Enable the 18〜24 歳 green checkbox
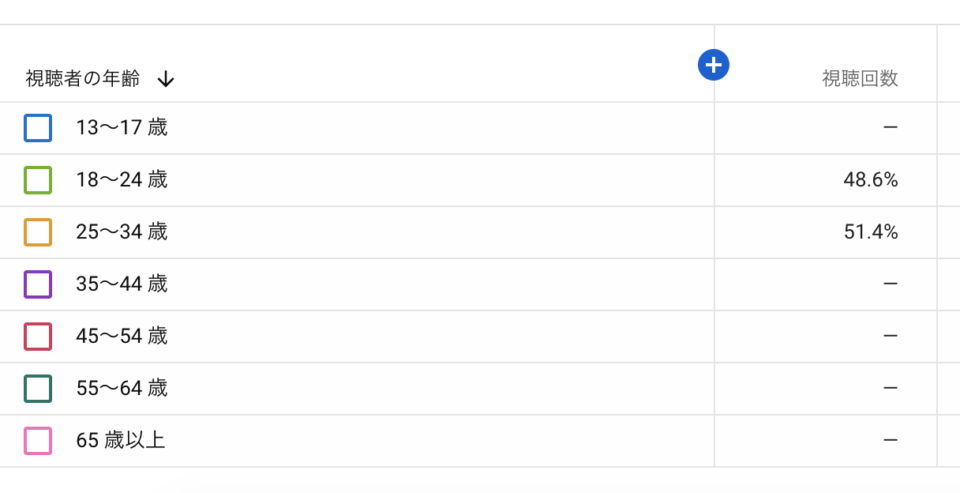960x493 pixels. [x=38, y=180]
